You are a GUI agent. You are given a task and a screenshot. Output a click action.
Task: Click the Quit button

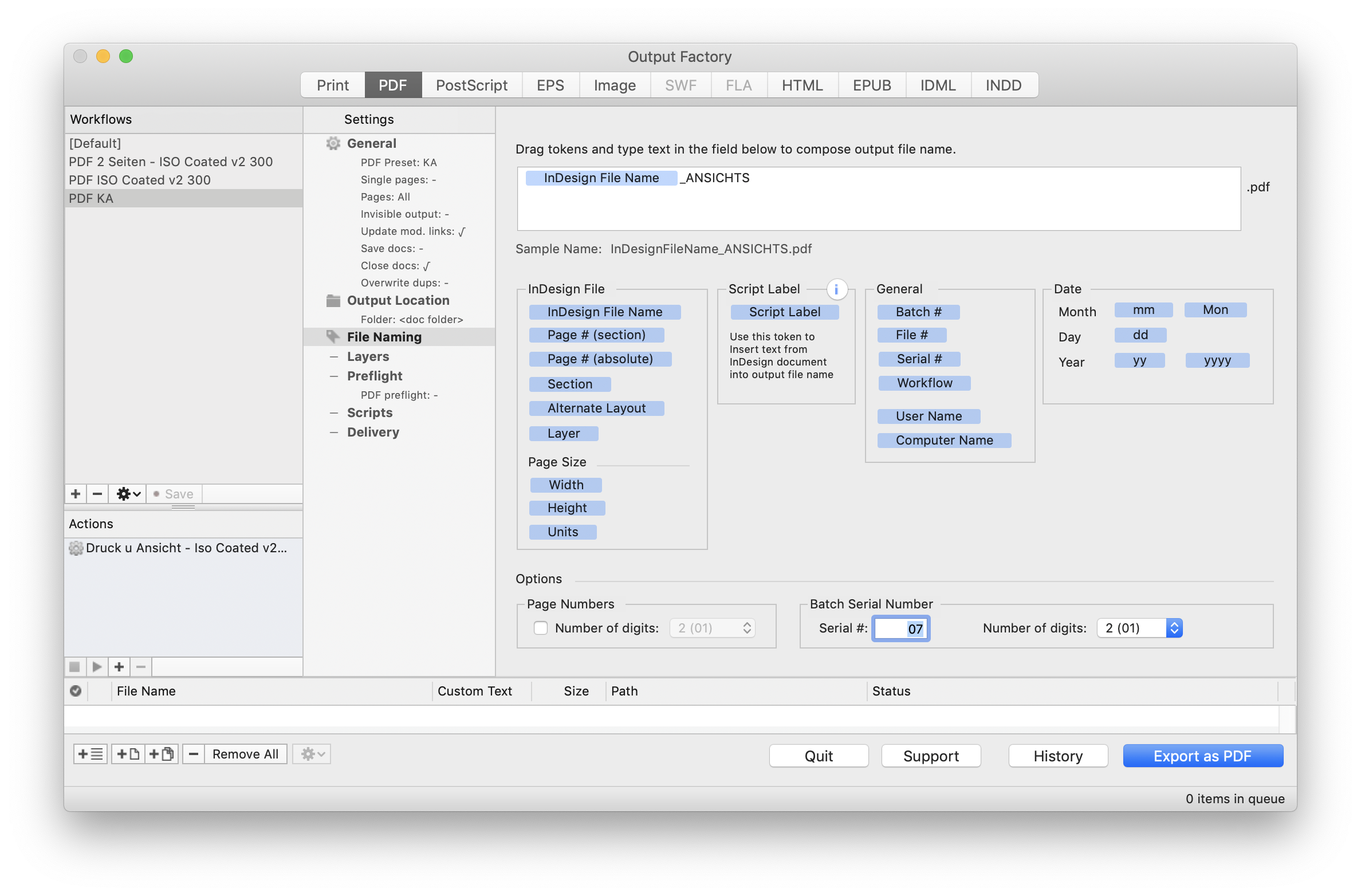[x=819, y=756]
